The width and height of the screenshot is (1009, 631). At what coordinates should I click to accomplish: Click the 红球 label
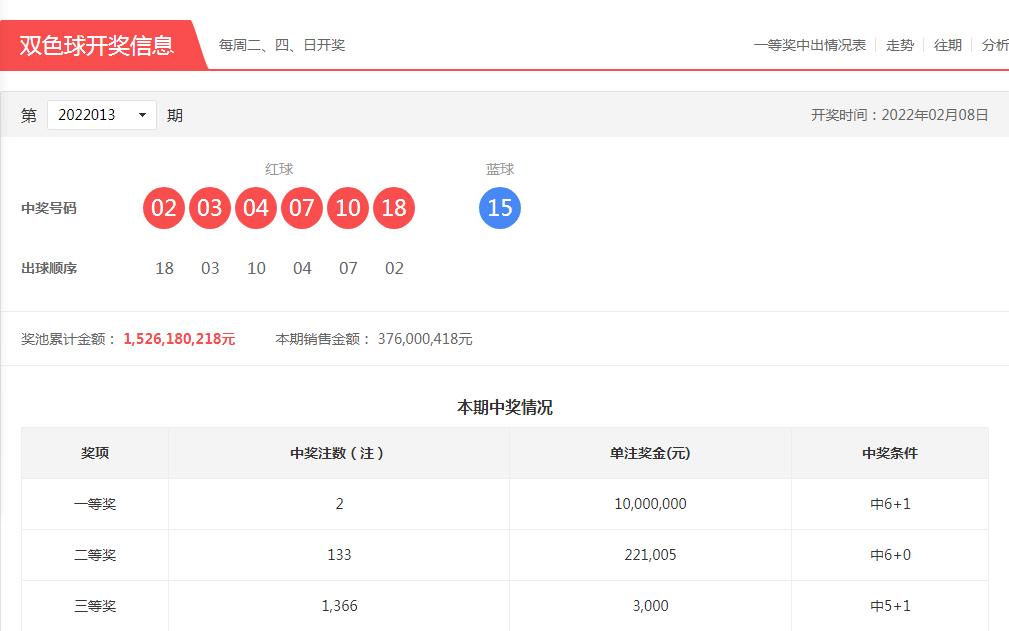point(279,169)
